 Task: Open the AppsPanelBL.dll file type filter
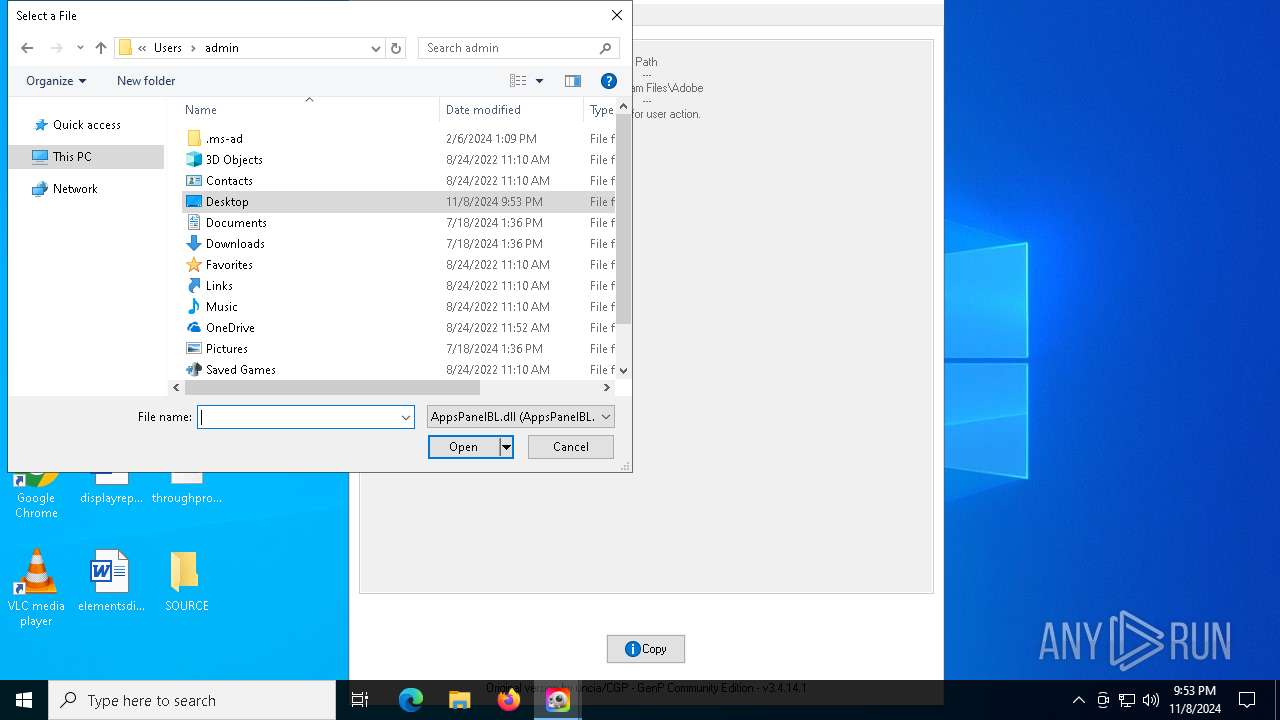click(520, 417)
